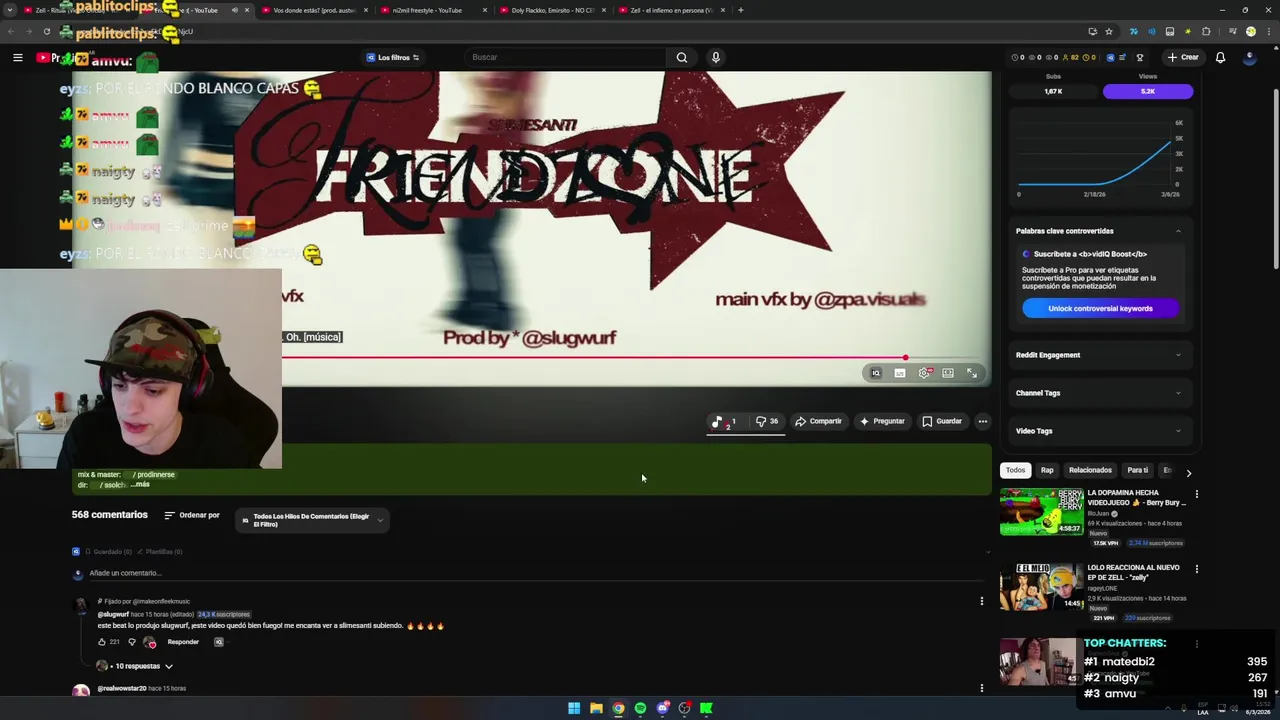Open new browser tab with plus
The image size is (1280, 720).
tap(740, 10)
